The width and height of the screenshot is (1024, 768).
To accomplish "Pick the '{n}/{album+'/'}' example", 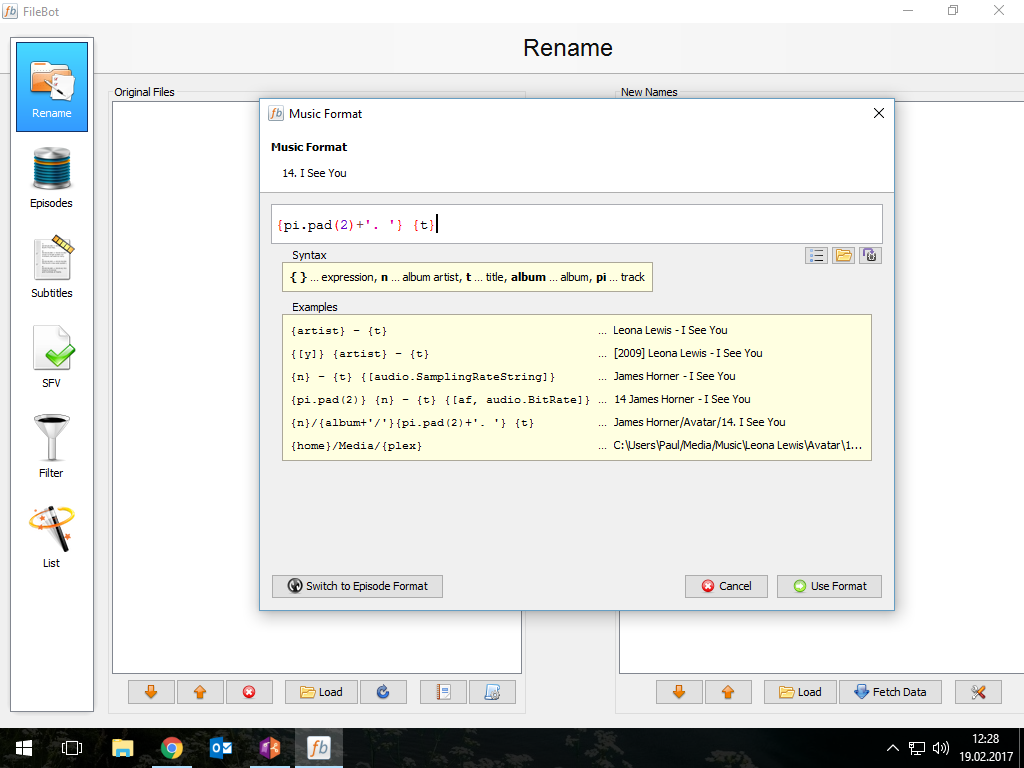I will 412,423.
